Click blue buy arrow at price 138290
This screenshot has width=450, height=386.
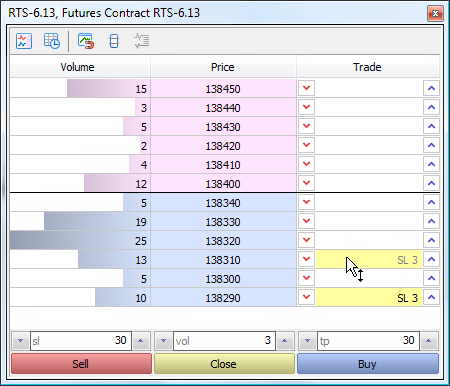(x=431, y=297)
